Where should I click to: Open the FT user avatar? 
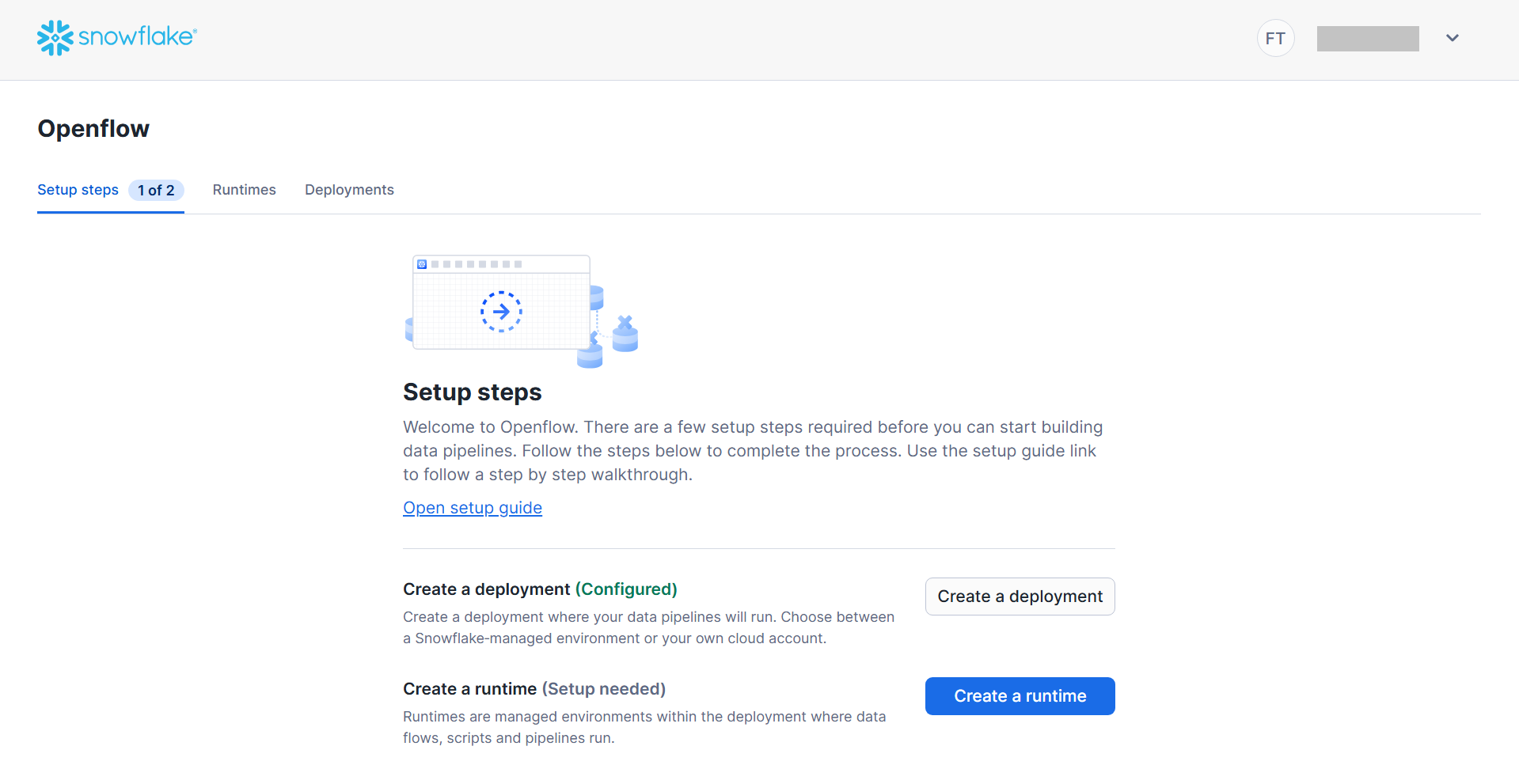(x=1275, y=38)
